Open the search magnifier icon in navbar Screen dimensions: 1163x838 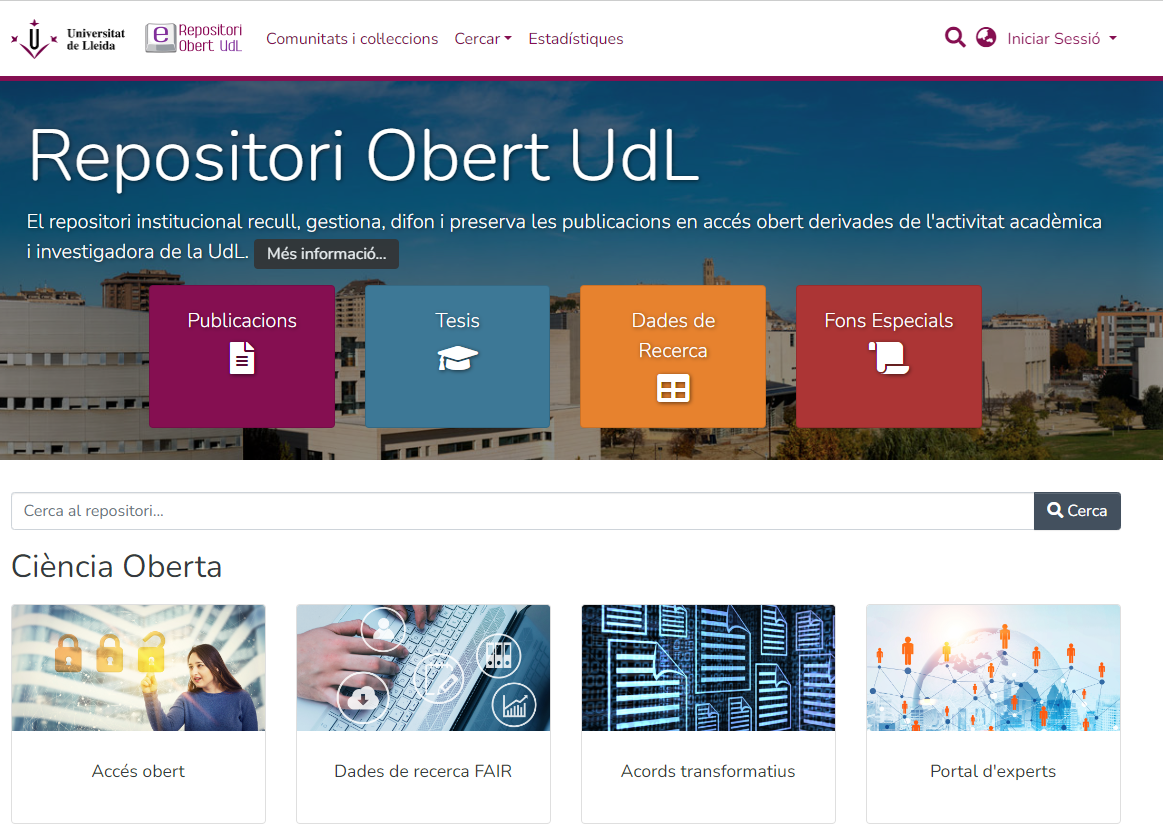(954, 37)
